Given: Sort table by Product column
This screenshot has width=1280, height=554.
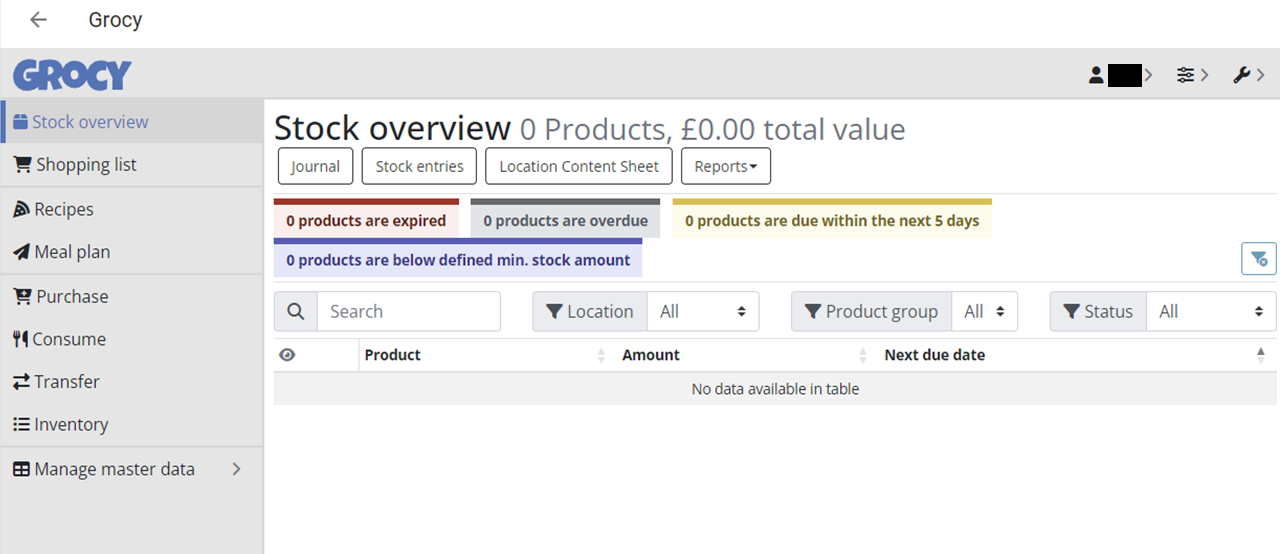Looking at the screenshot, I should (x=486, y=355).
